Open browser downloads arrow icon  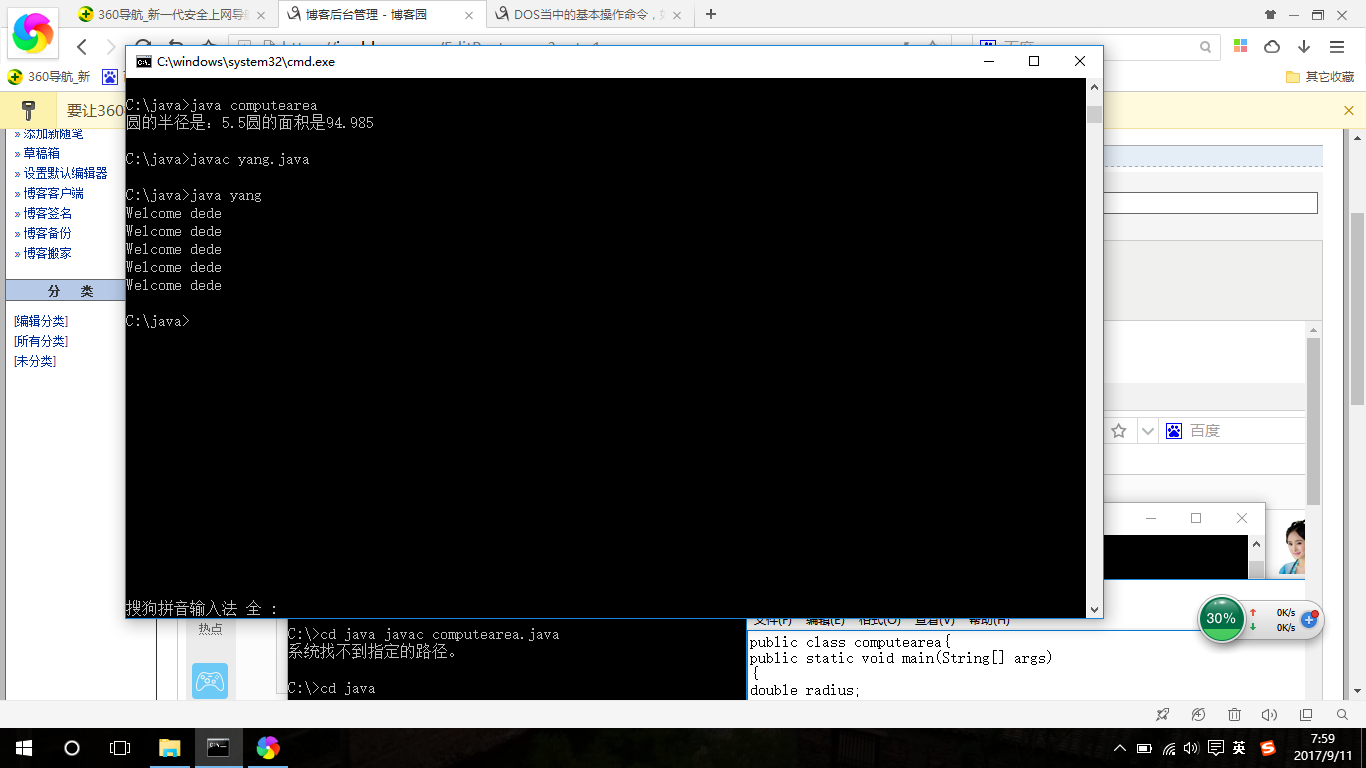click(x=1304, y=47)
